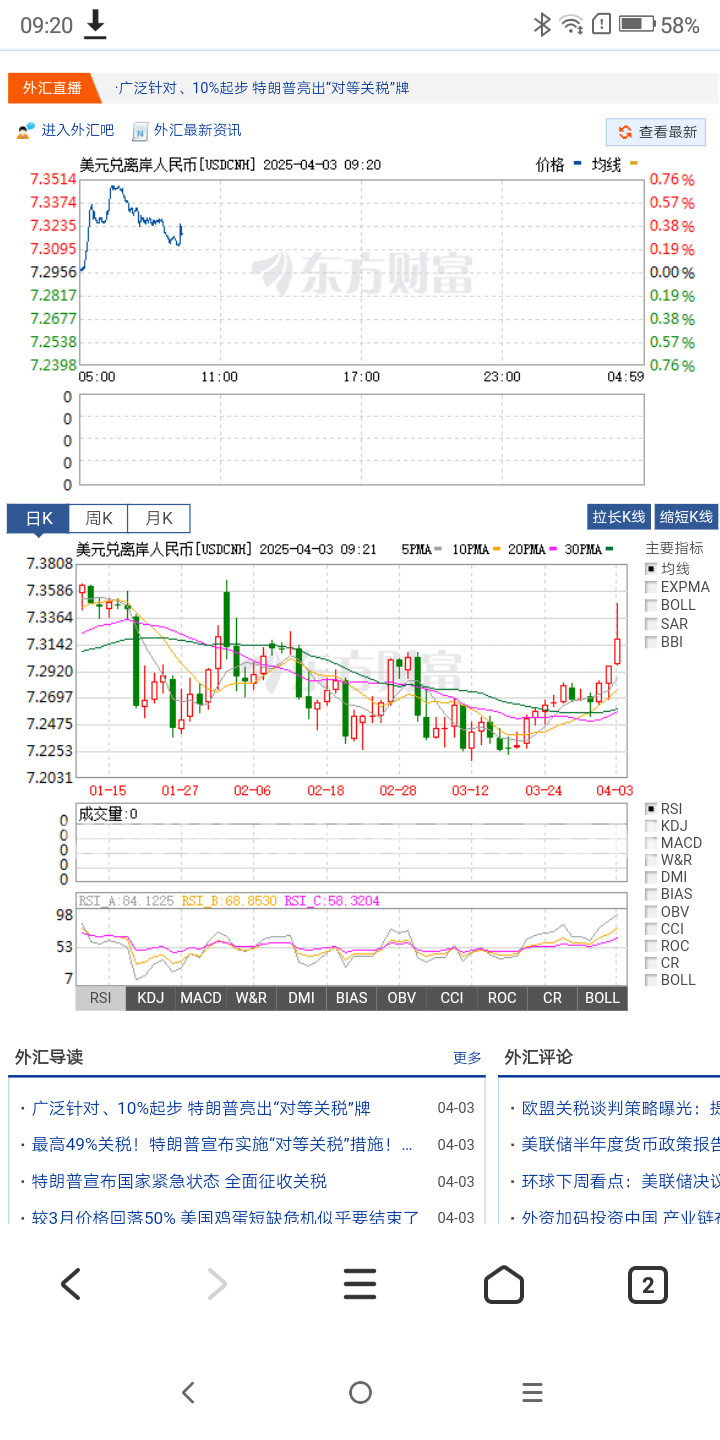The height and width of the screenshot is (1440, 720).
Task: Tap the 进入外汇吧 people icon
Action: pos(25,131)
